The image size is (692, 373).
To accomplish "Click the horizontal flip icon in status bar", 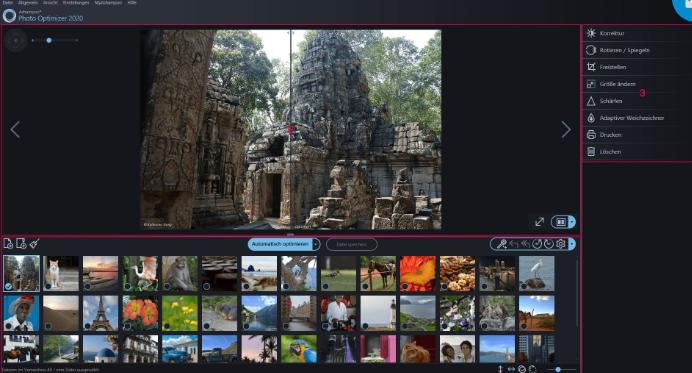I will 511,369.
